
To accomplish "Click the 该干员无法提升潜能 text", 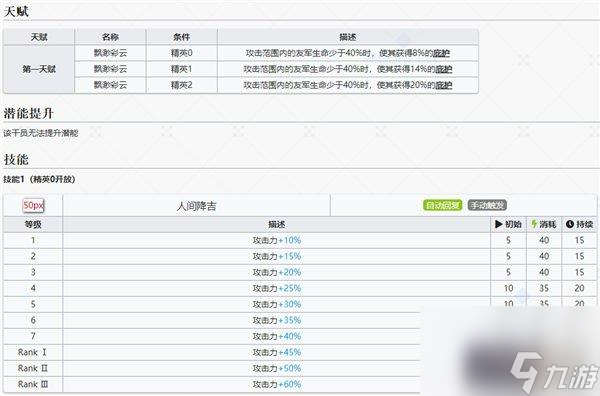I will (41, 133).
